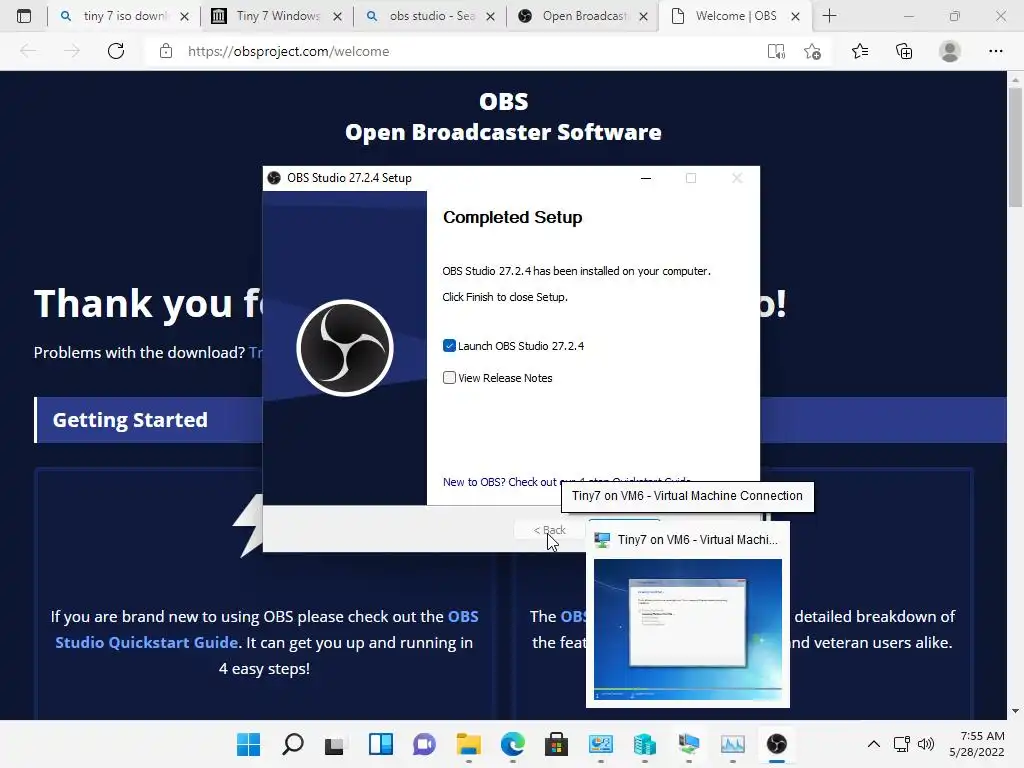
Task: Open taskbar Search magnifier
Action: click(x=293, y=744)
